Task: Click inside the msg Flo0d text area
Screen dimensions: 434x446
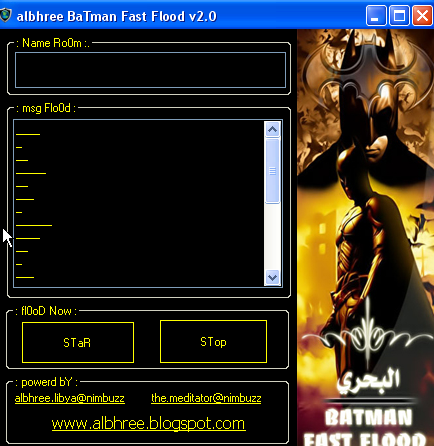Action: pos(139,203)
